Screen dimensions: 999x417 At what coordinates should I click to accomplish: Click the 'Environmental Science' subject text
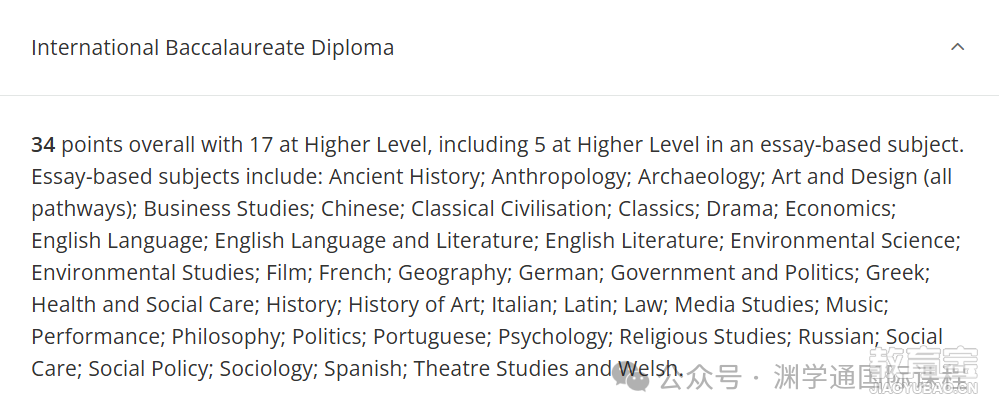coord(843,241)
